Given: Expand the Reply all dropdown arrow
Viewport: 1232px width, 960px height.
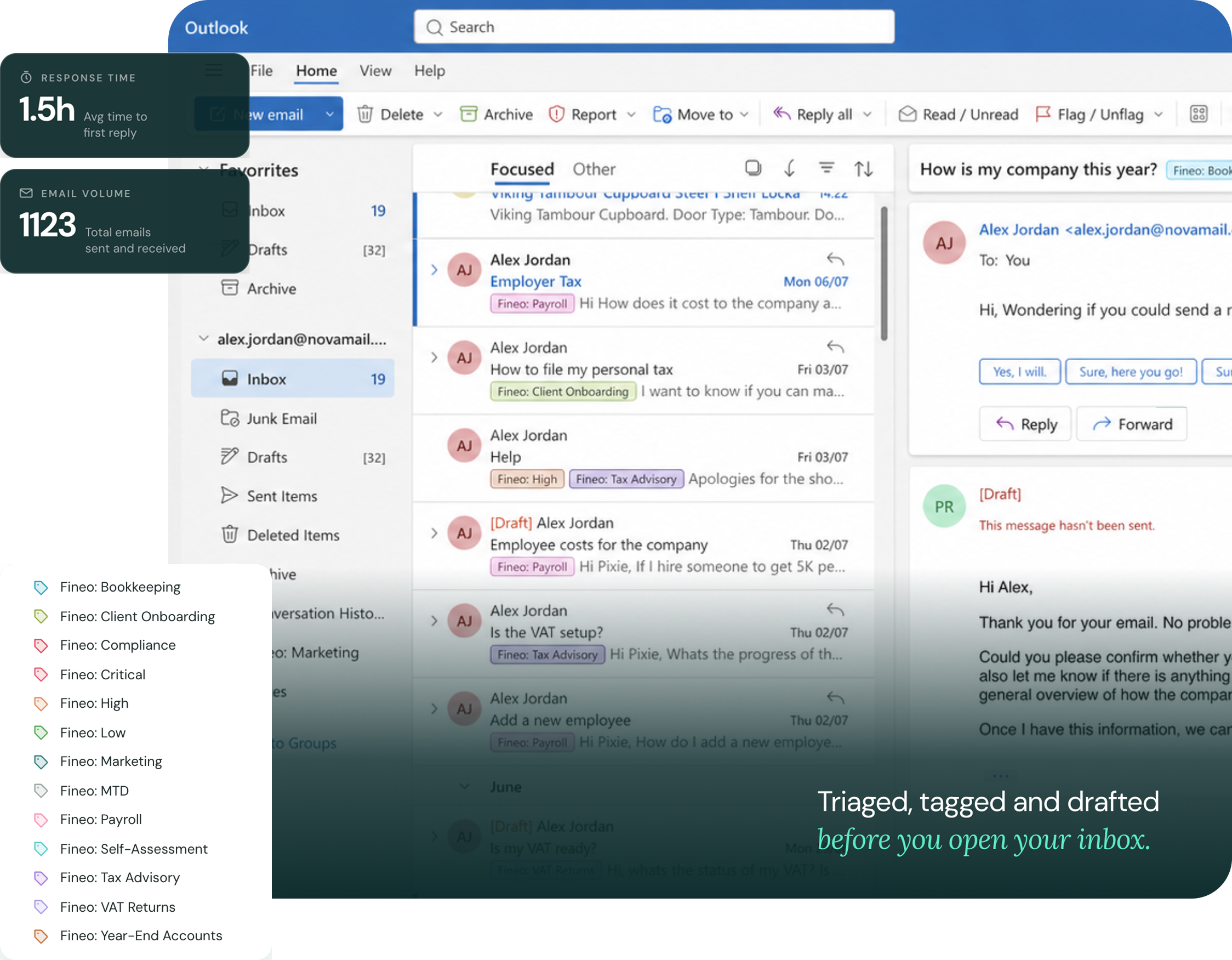Looking at the screenshot, I should (x=867, y=115).
